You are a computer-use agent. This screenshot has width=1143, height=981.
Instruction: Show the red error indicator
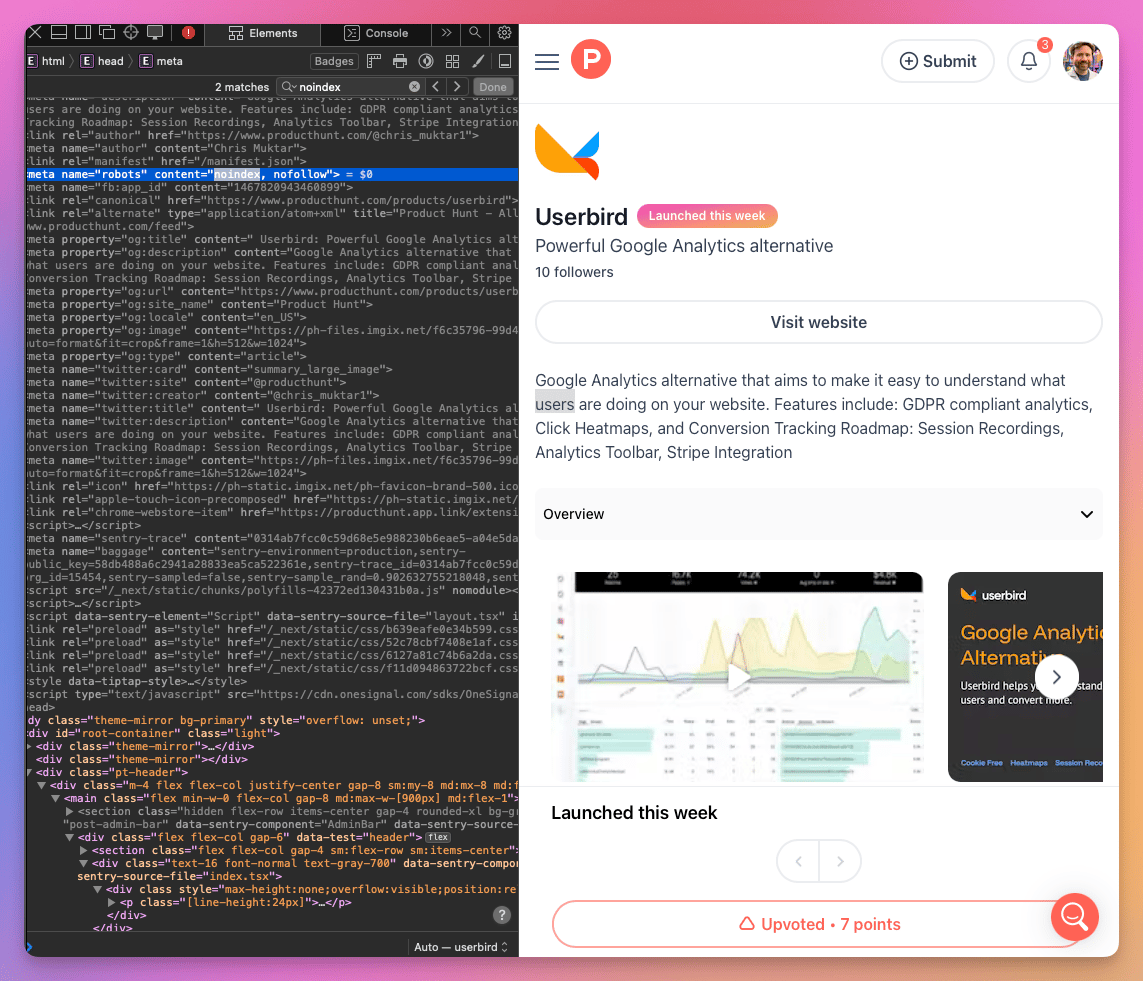(188, 33)
